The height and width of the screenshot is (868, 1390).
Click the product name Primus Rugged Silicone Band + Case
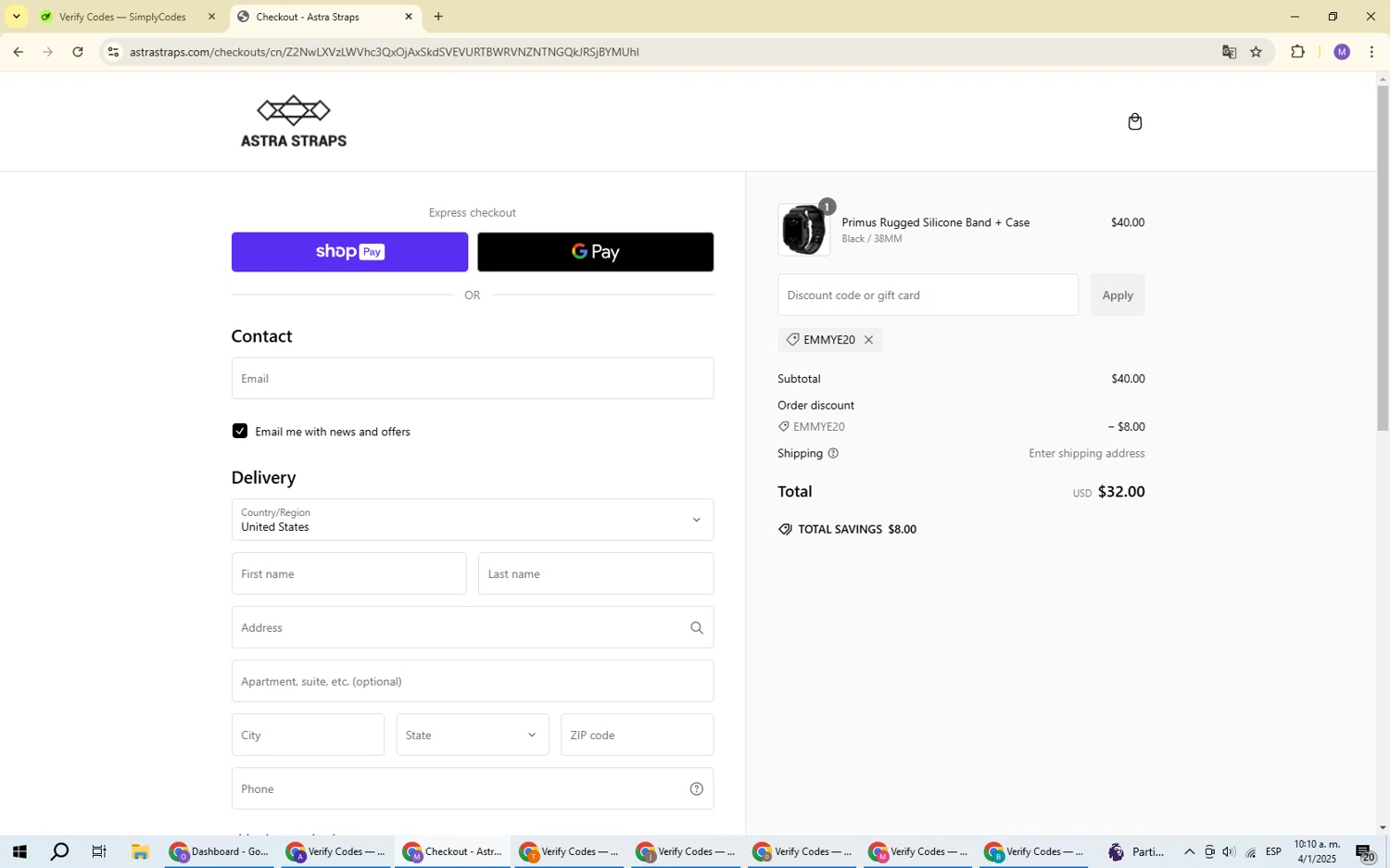(x=935, y=222)
